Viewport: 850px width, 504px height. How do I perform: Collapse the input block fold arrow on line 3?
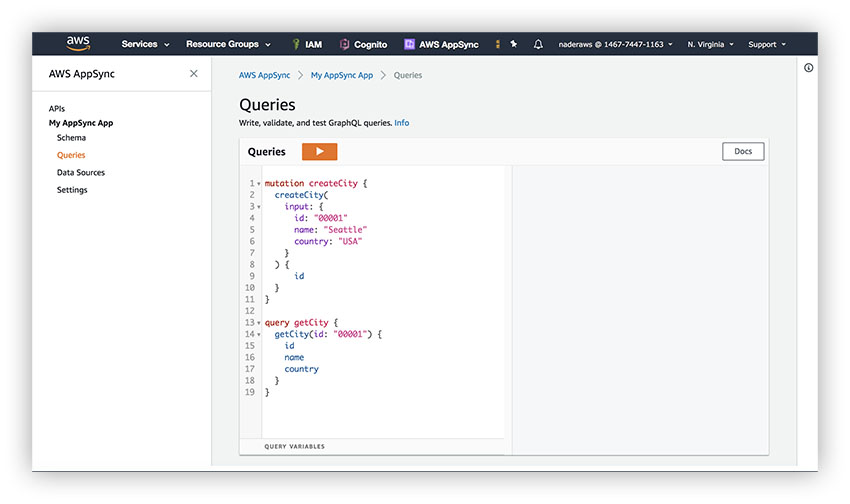pos(259,207)
